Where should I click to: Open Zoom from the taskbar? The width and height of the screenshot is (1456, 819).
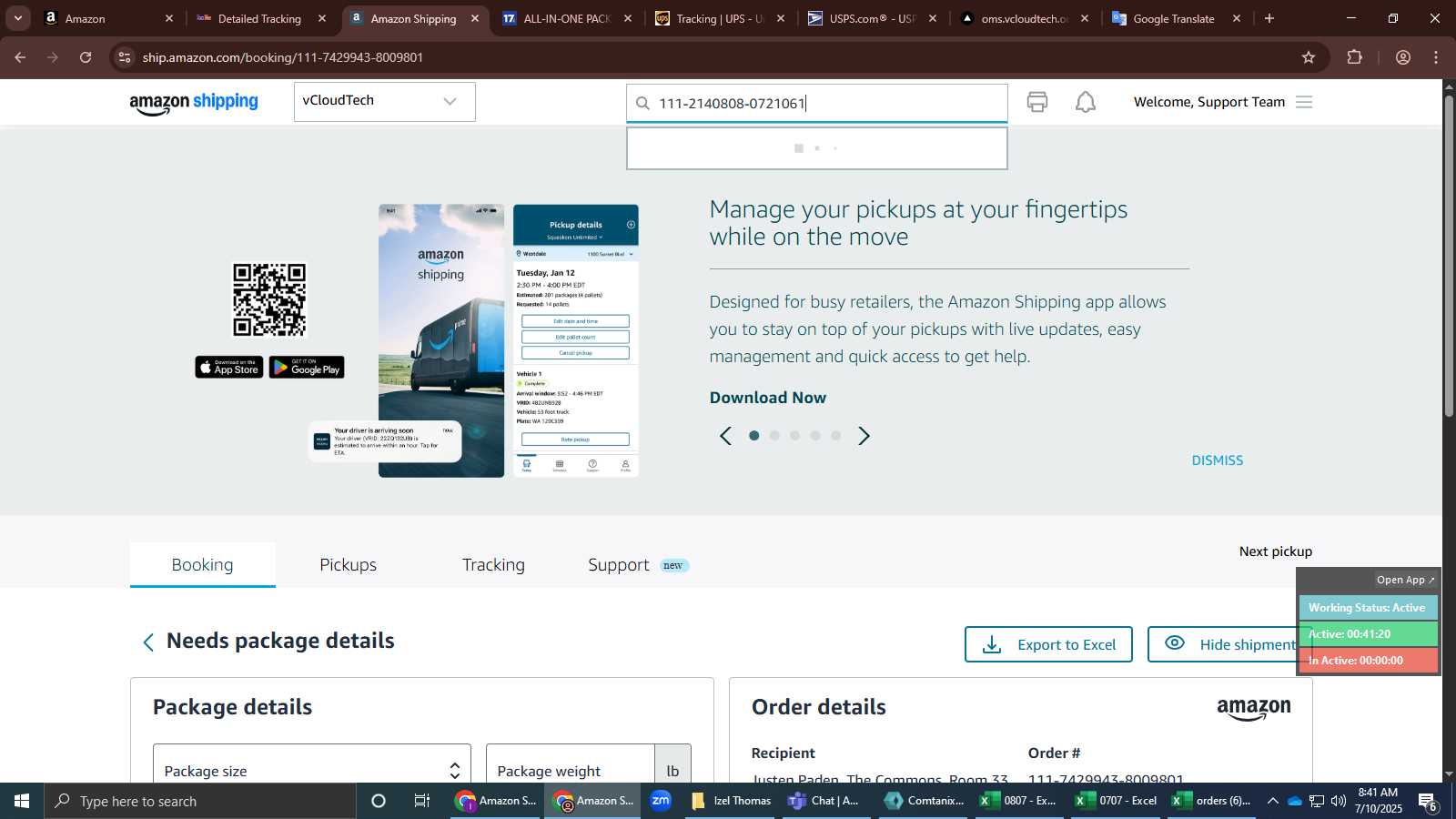(x=661, y=801)
